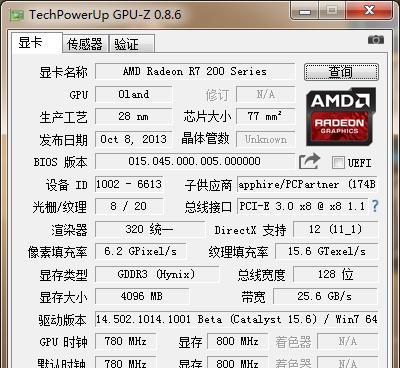Click the shaders 320 统一 field

(x=150, y=229)
